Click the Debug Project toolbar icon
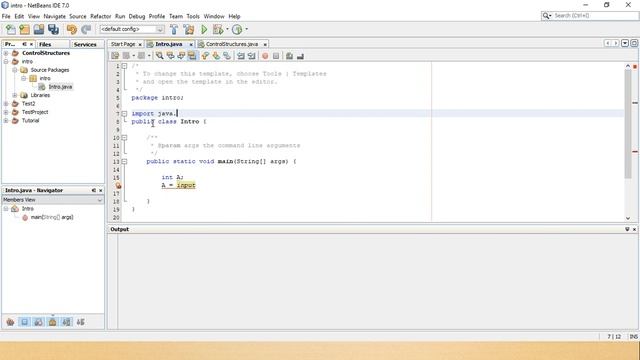The image size is (640, 360). [218, 29]
